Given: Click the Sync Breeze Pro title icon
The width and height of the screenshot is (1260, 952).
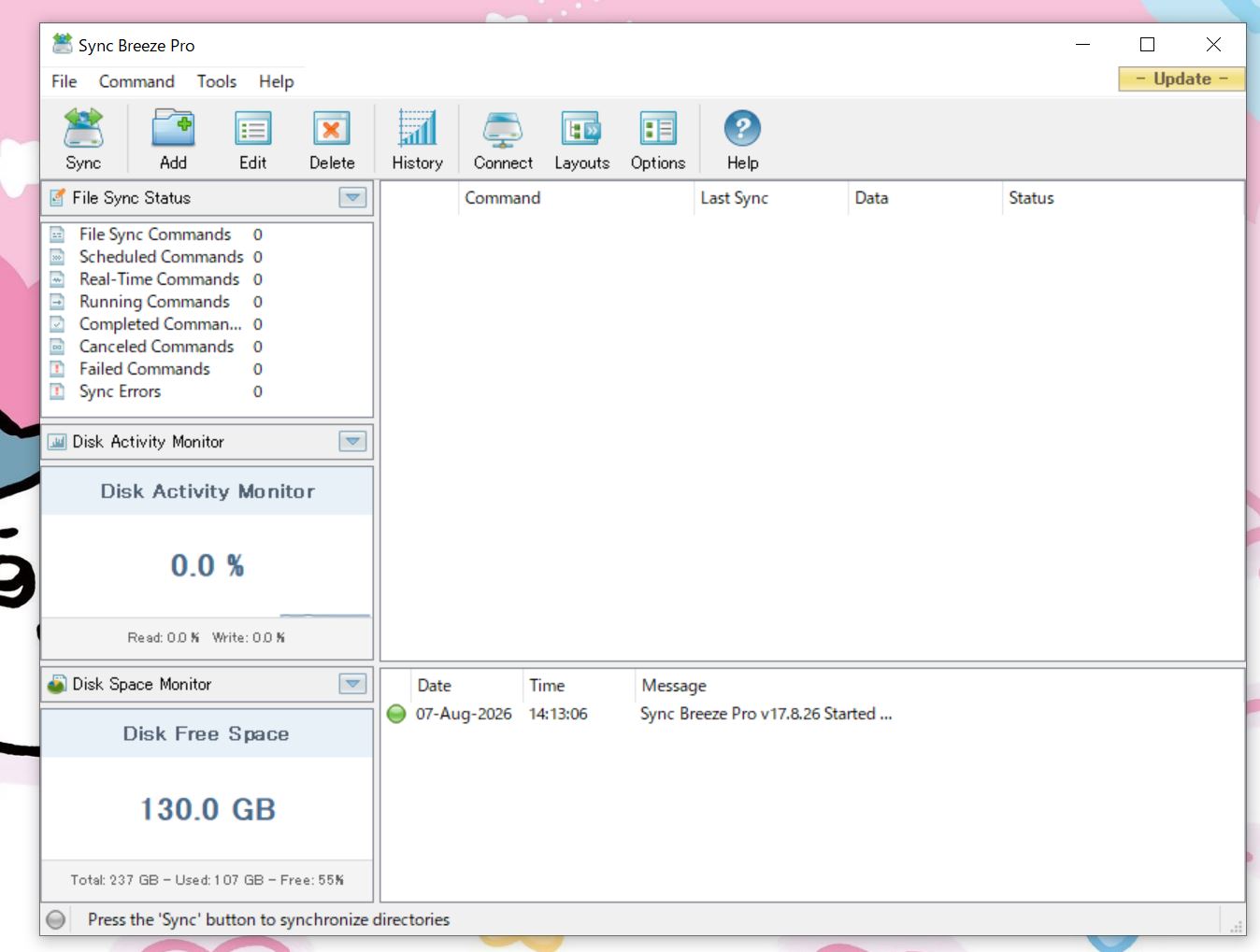Looking at the screenshot, I should (63, 44).
